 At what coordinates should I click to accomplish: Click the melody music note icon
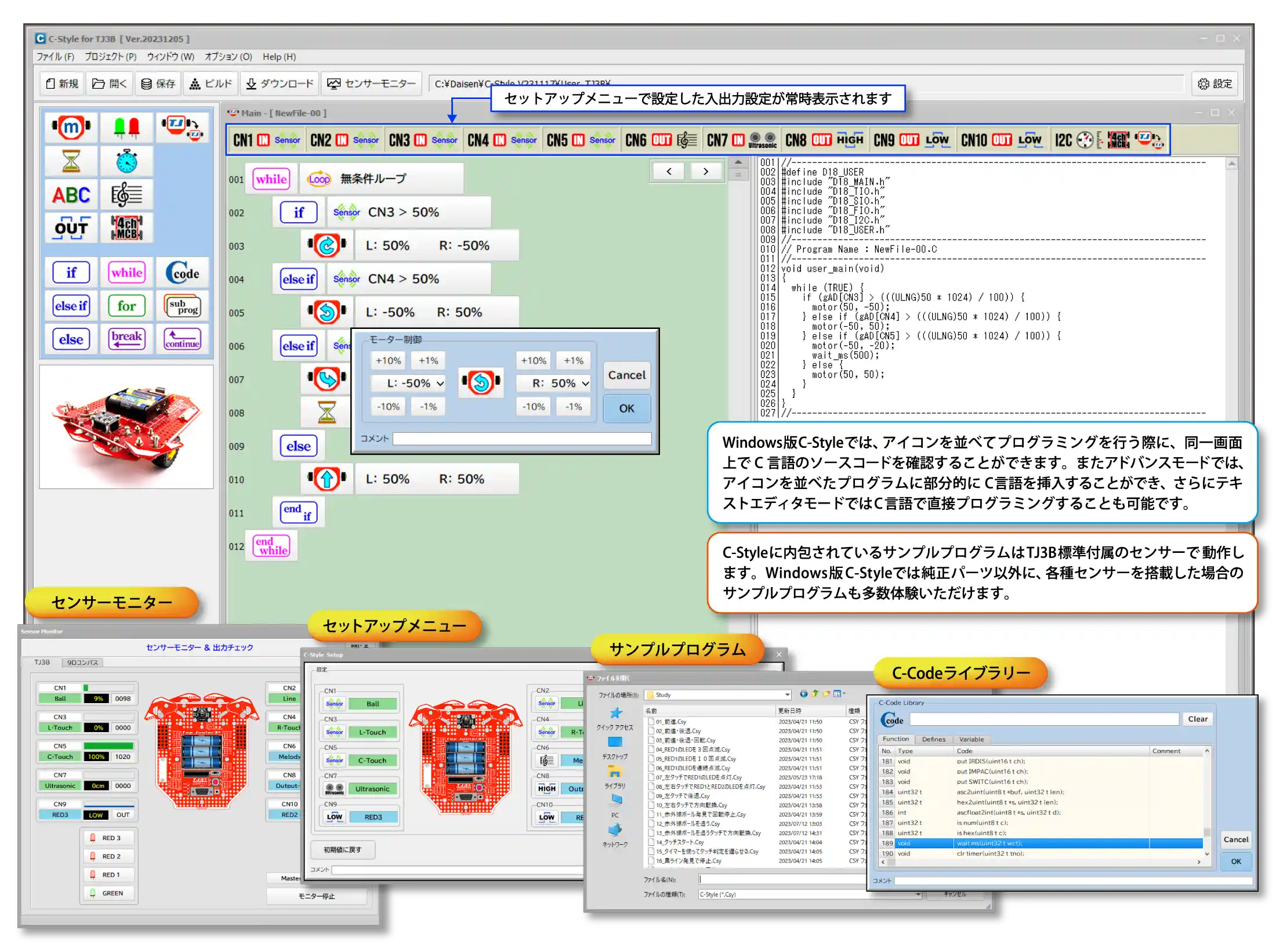[x=126, y=194]
